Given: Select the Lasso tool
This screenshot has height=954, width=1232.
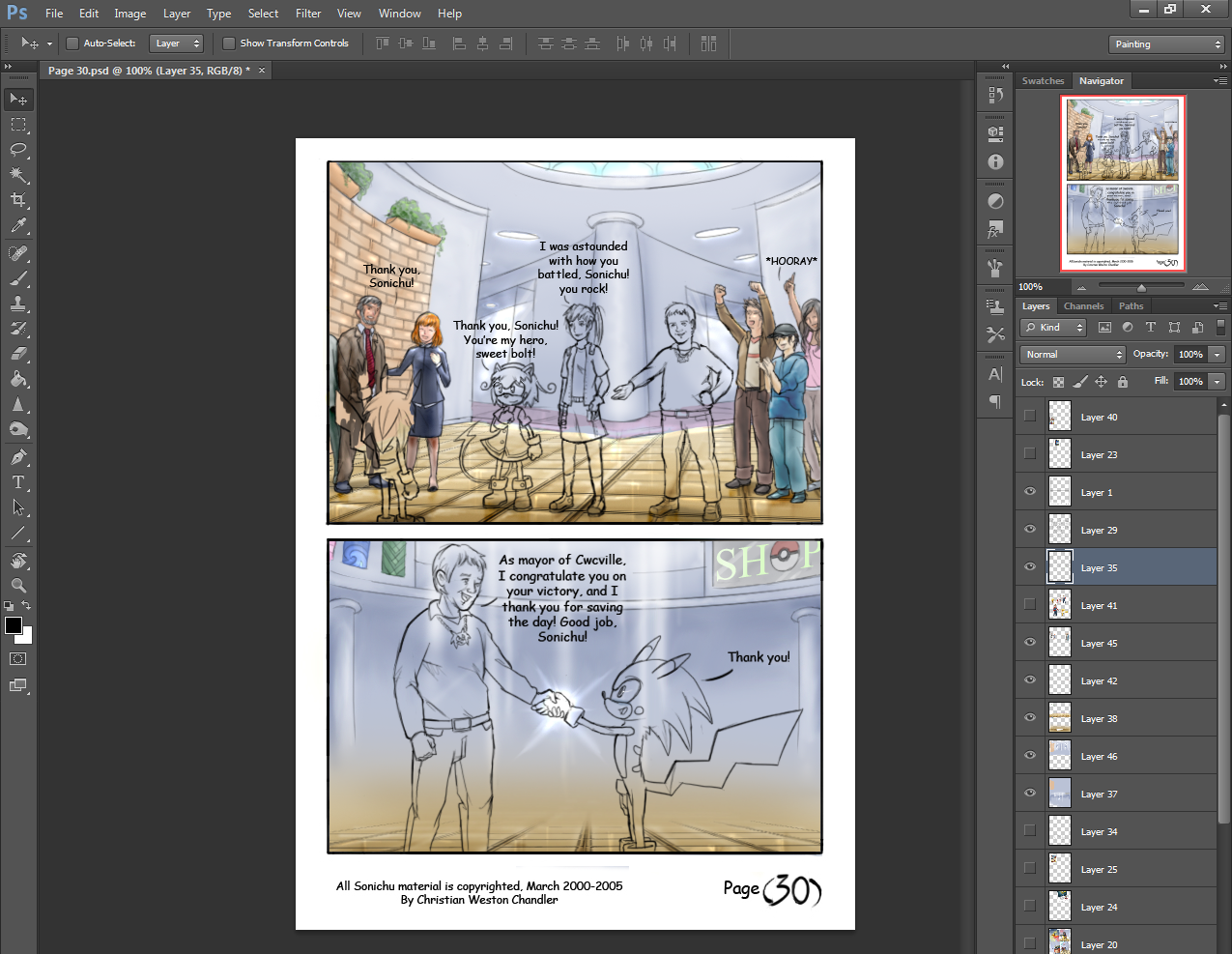Looking at the screenshot, I should 18,150.
